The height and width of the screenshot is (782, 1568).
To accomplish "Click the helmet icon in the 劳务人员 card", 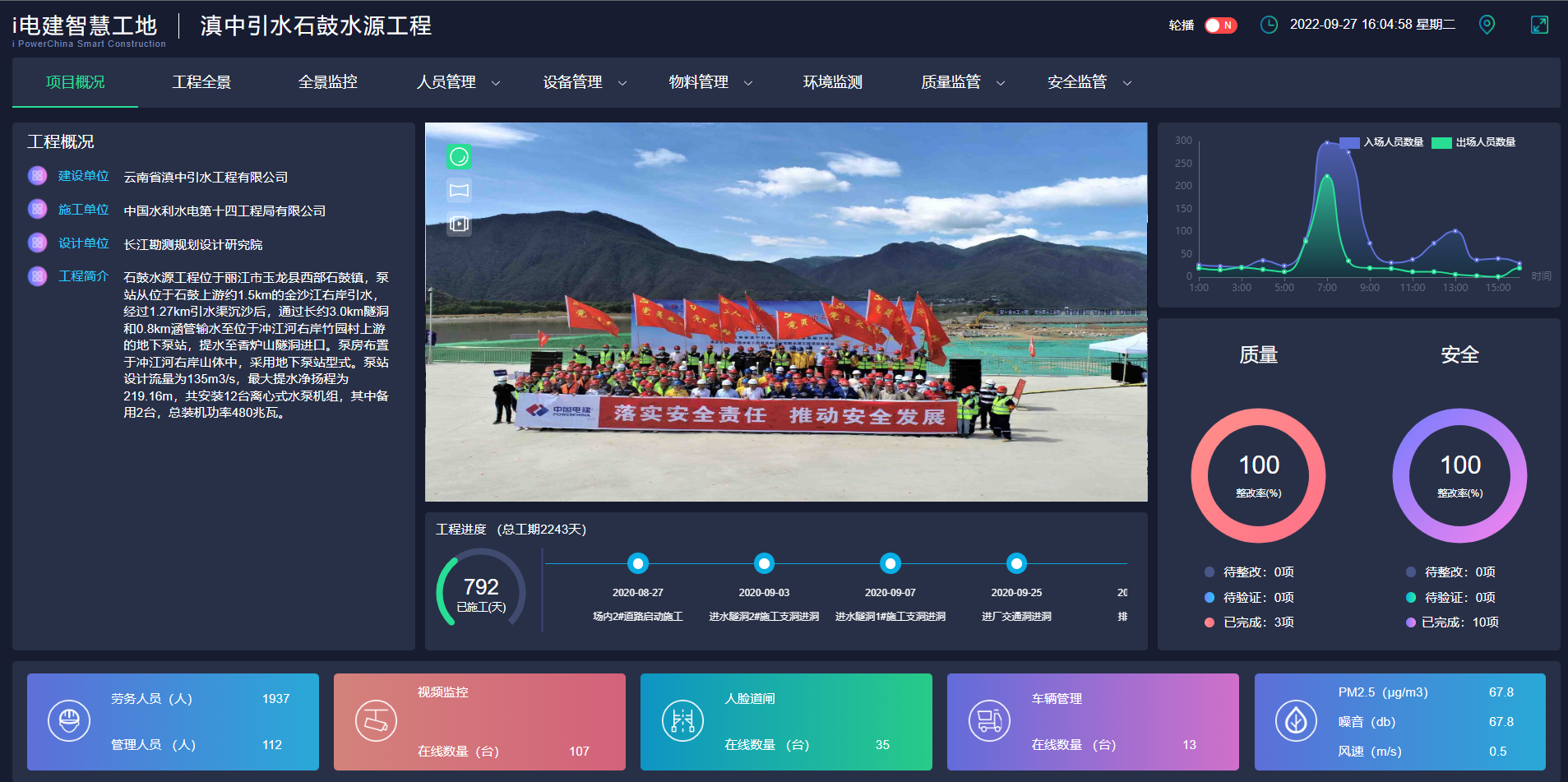I will [69, 721].
